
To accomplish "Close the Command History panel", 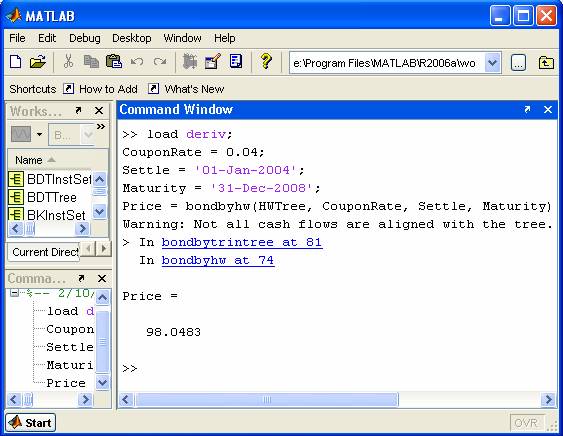I will pos(102,278).
